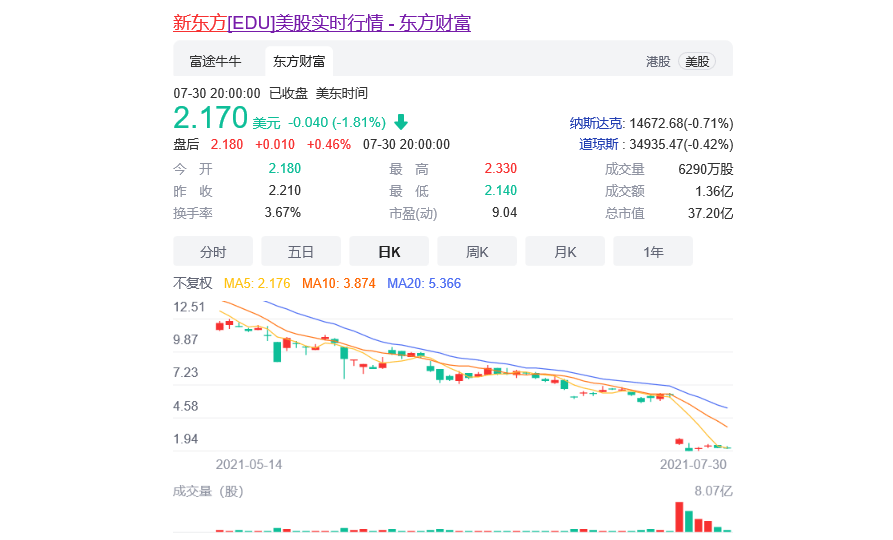Viewport: 893px width, 540px height.
Task: Show the 1年 chart
Action: [653, 251]
